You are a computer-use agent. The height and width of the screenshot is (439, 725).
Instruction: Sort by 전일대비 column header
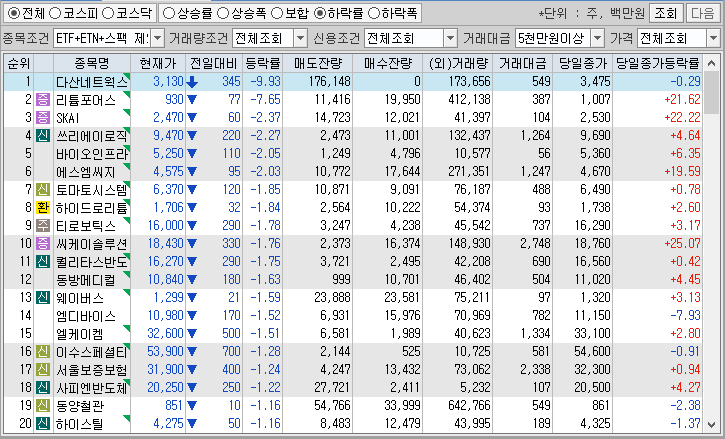[214, 63]
